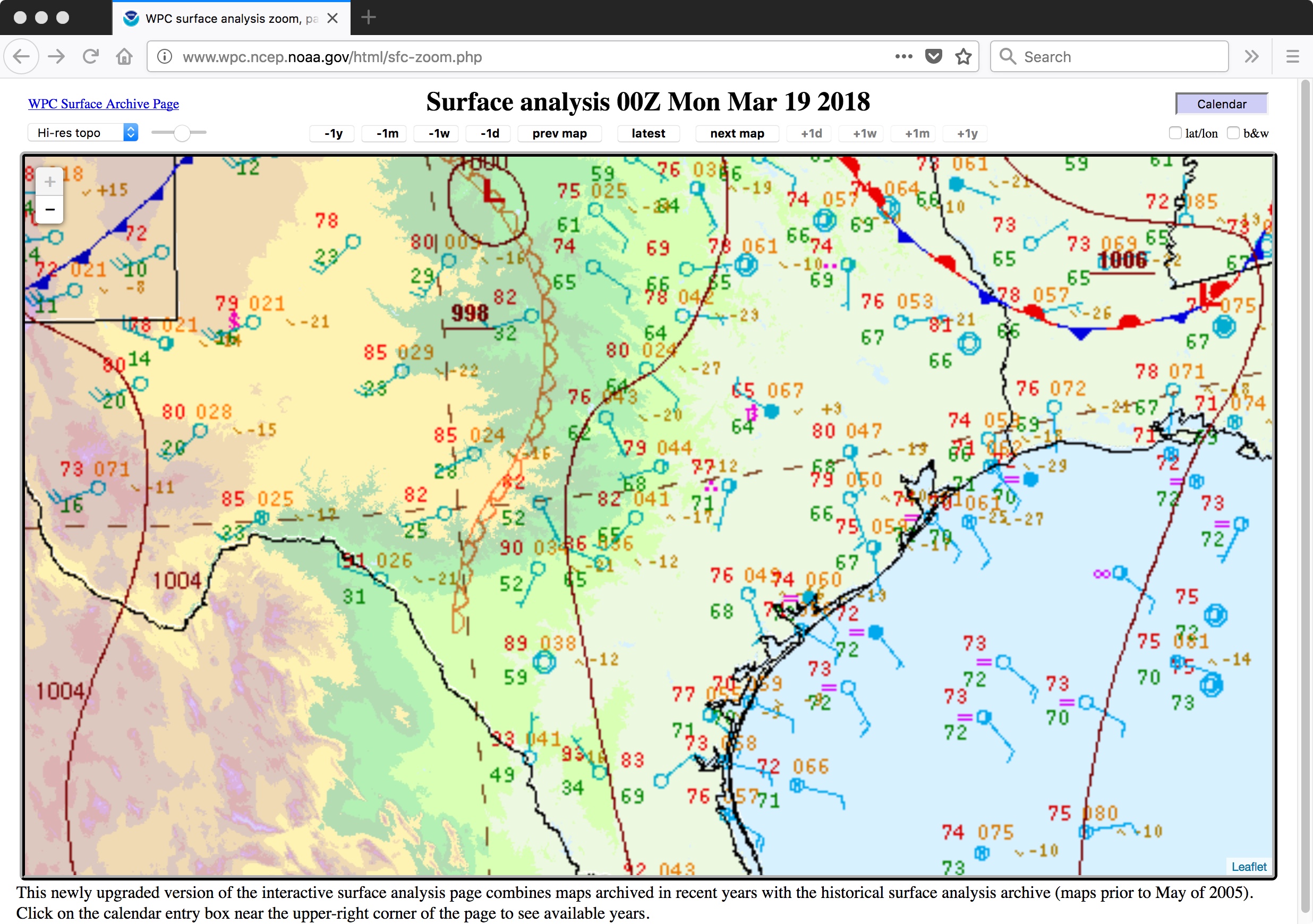Save page to Pocket

(x=933, y=57)
